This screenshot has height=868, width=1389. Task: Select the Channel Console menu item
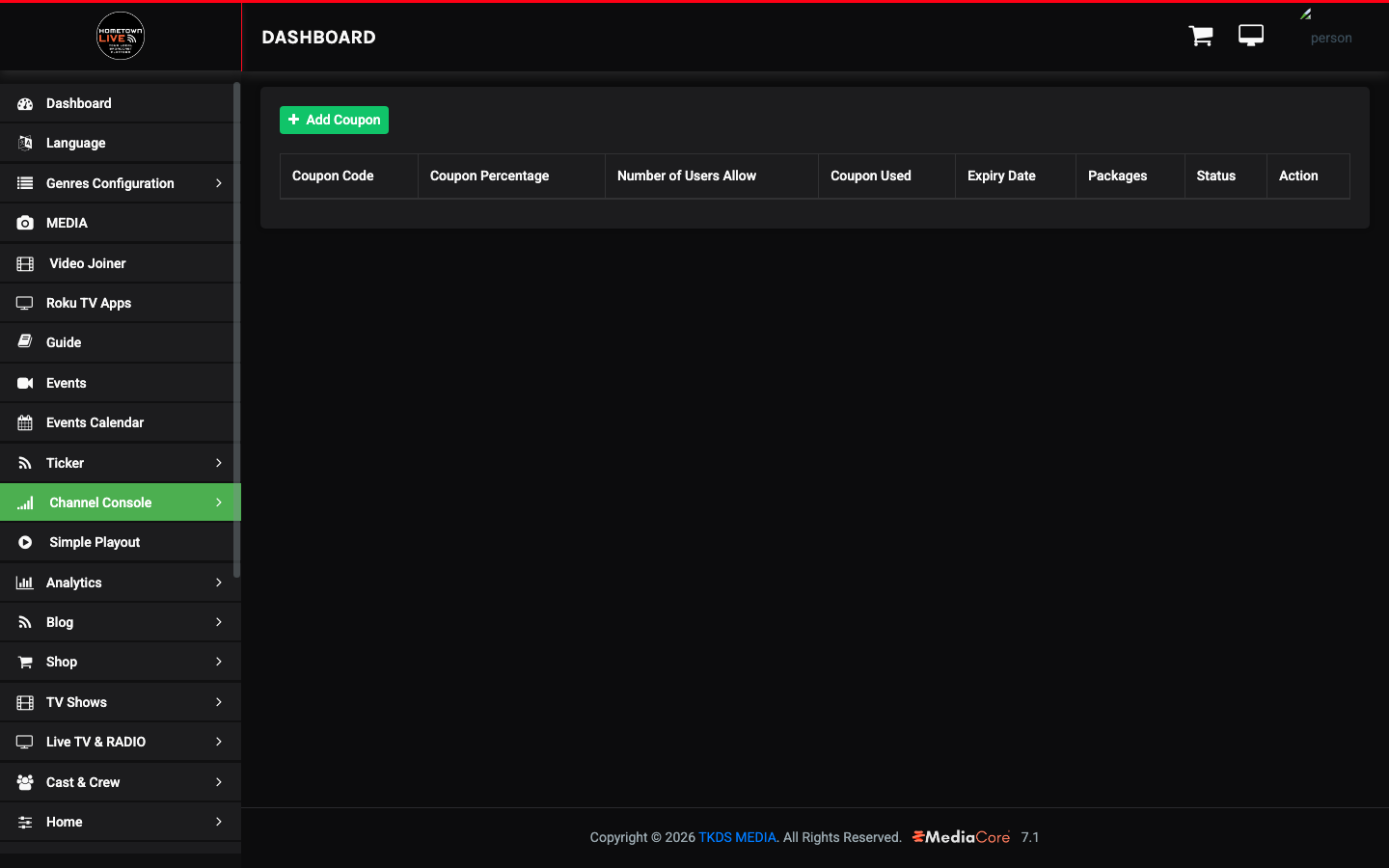117,502
